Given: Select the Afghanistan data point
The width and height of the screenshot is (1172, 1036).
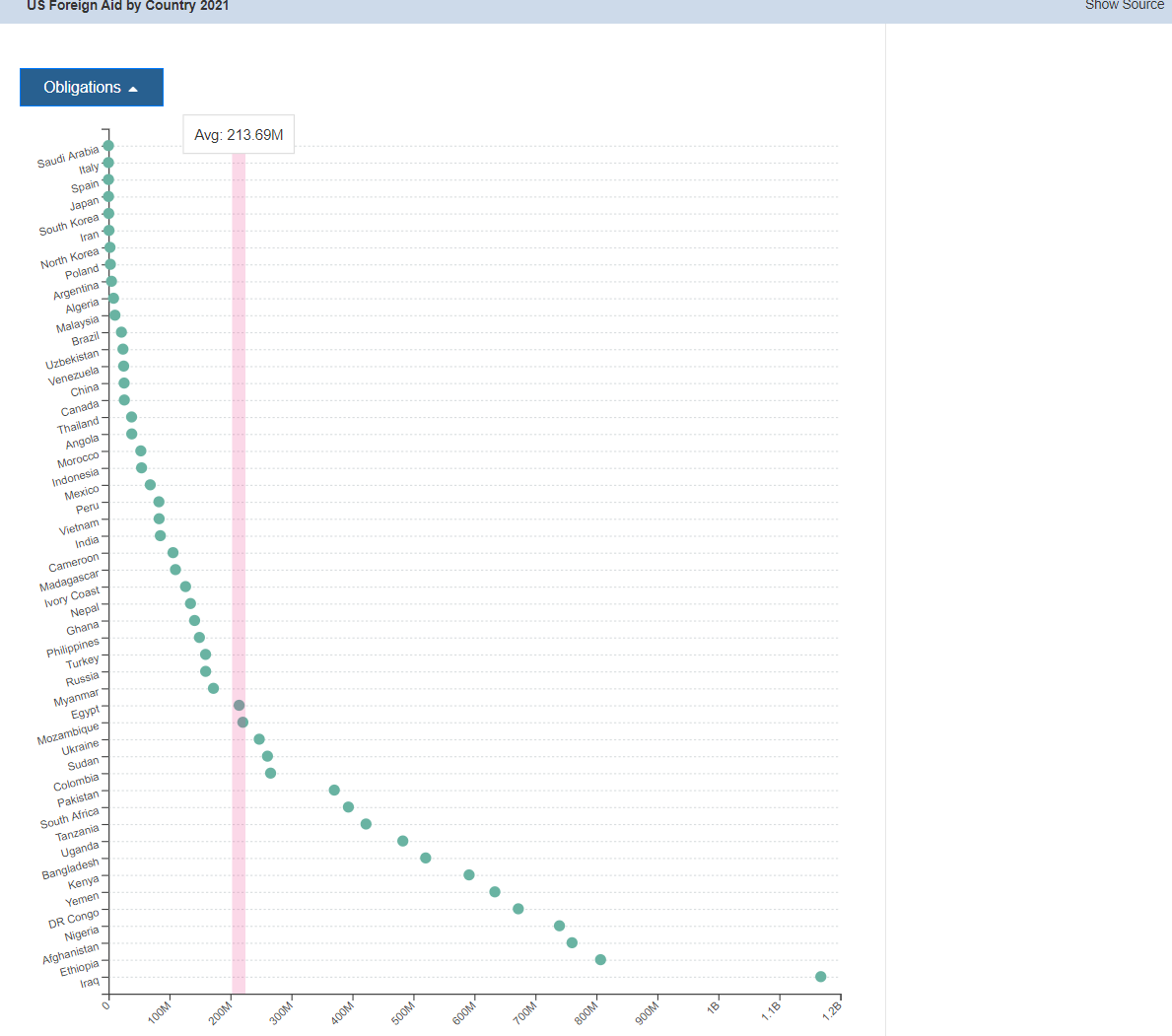Looking at the screenshot, I should pyautogui.click(x=572, y=943).
